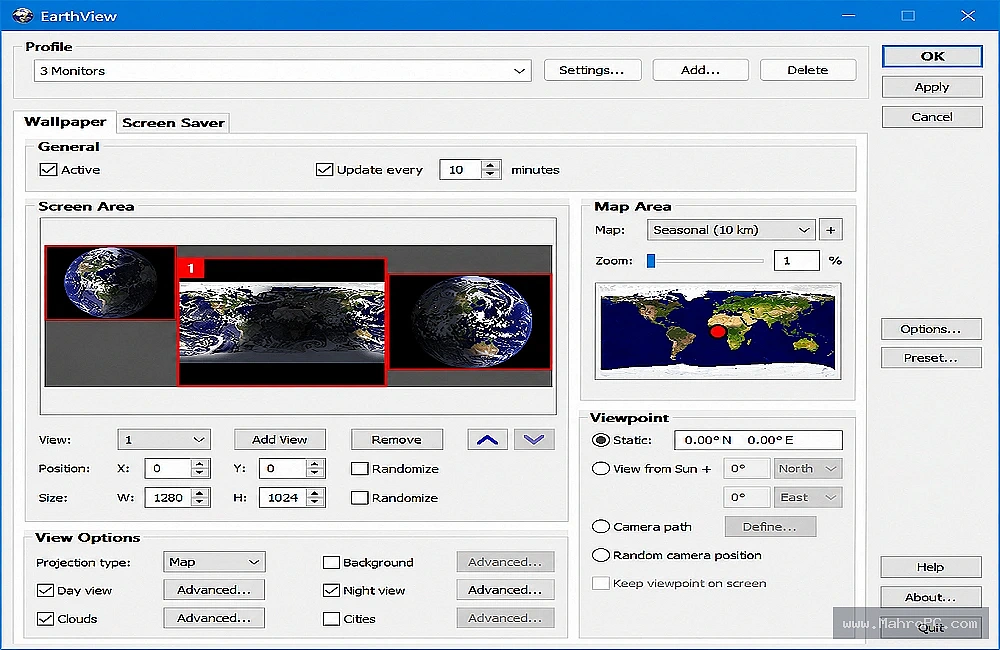Toggle the Update every checkbox

coord(325,170)
